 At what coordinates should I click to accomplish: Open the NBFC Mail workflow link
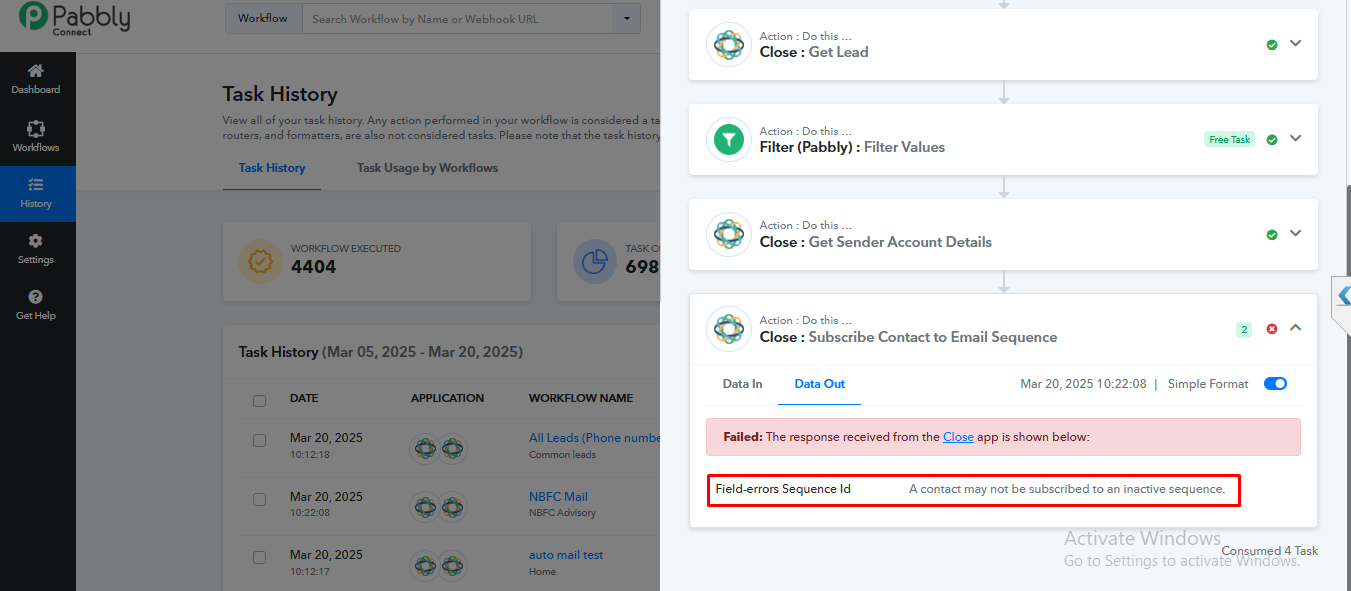558,497
